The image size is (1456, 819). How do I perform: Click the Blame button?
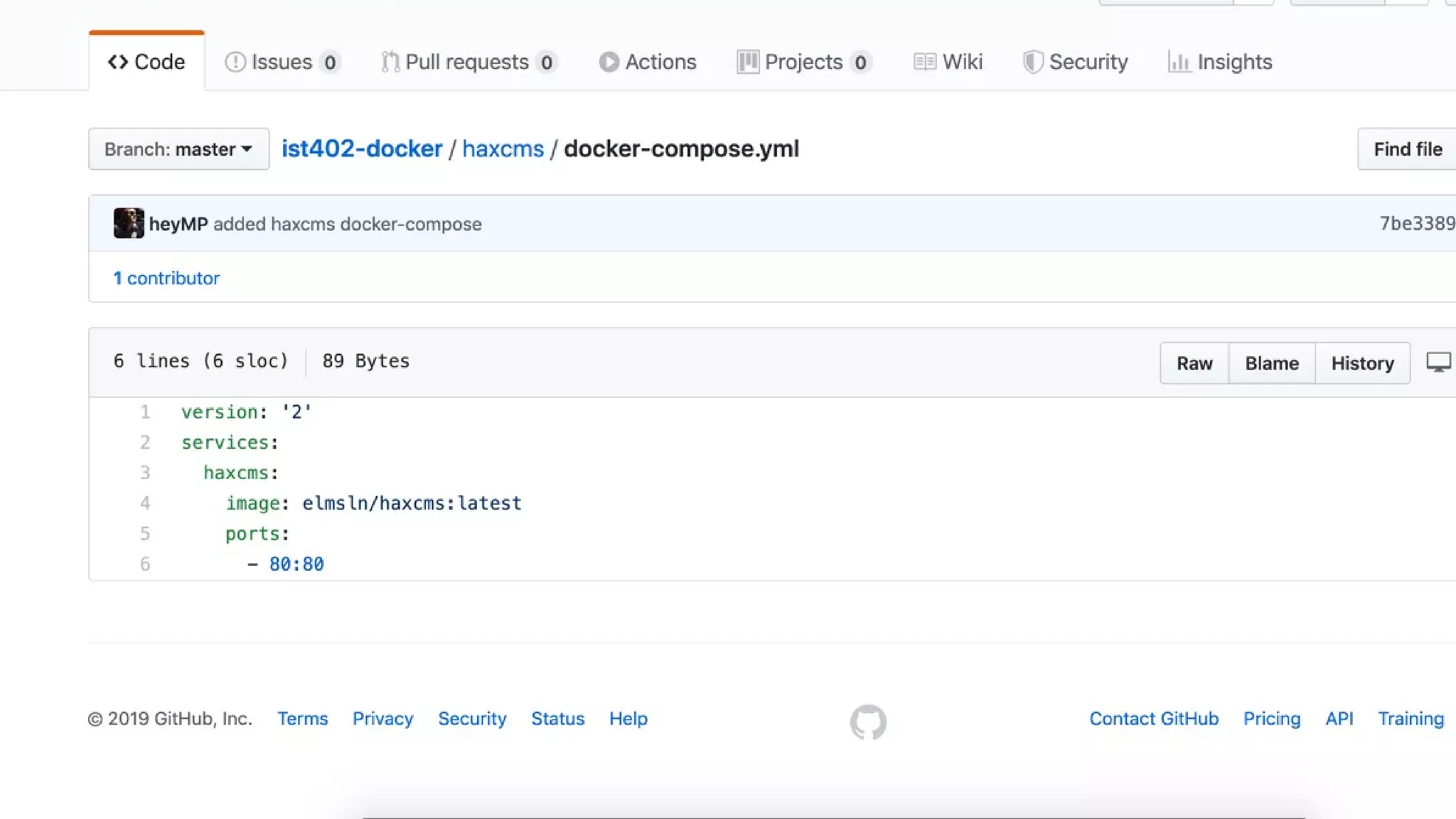[x=1272, y=363]
